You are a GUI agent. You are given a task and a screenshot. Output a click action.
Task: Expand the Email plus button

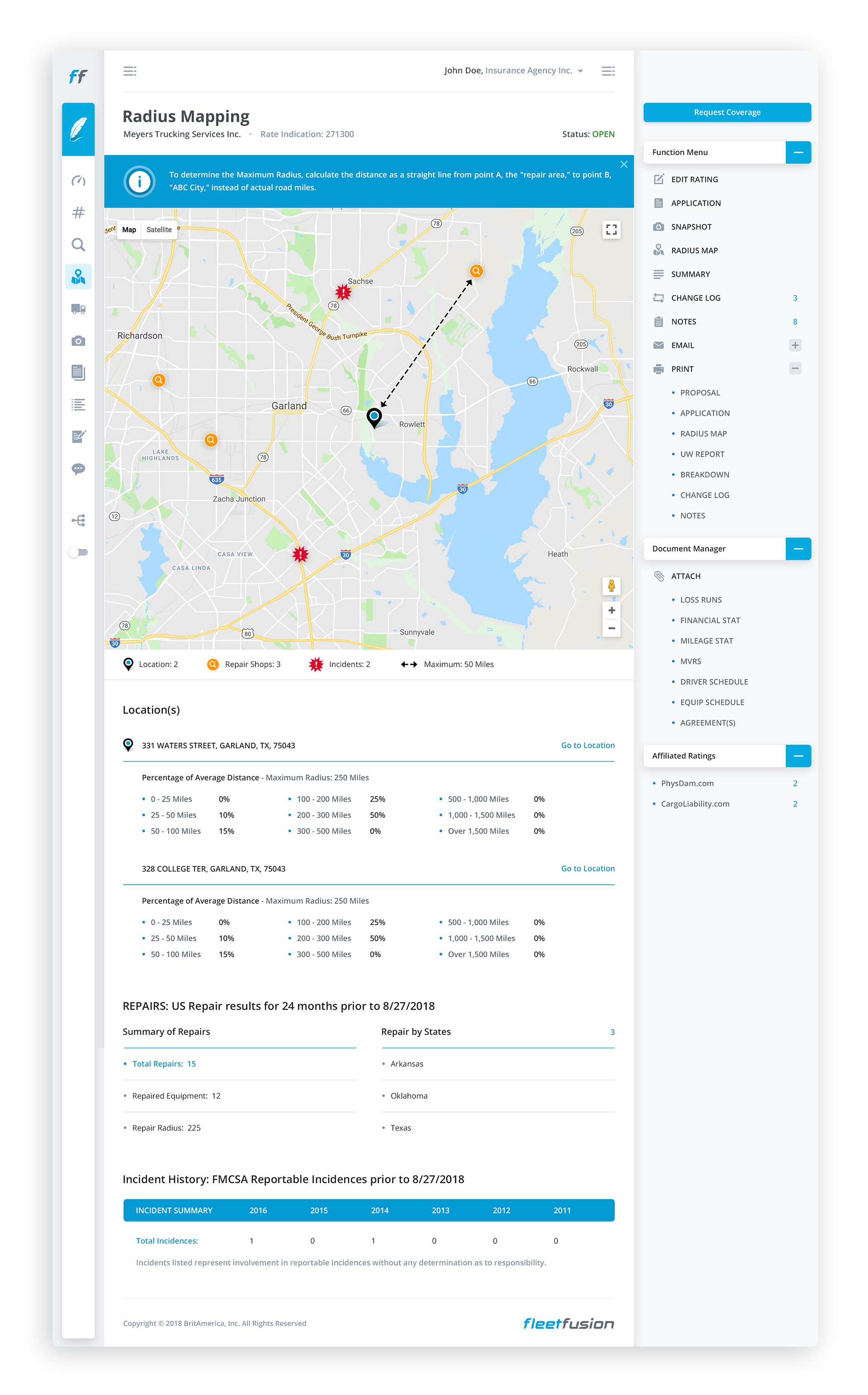(x=795, y=345)
